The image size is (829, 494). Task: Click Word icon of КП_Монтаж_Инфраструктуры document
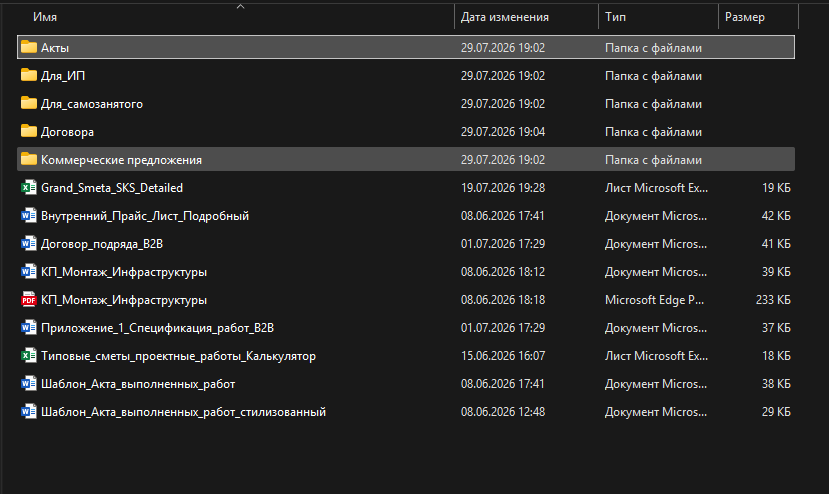(29, 271)
